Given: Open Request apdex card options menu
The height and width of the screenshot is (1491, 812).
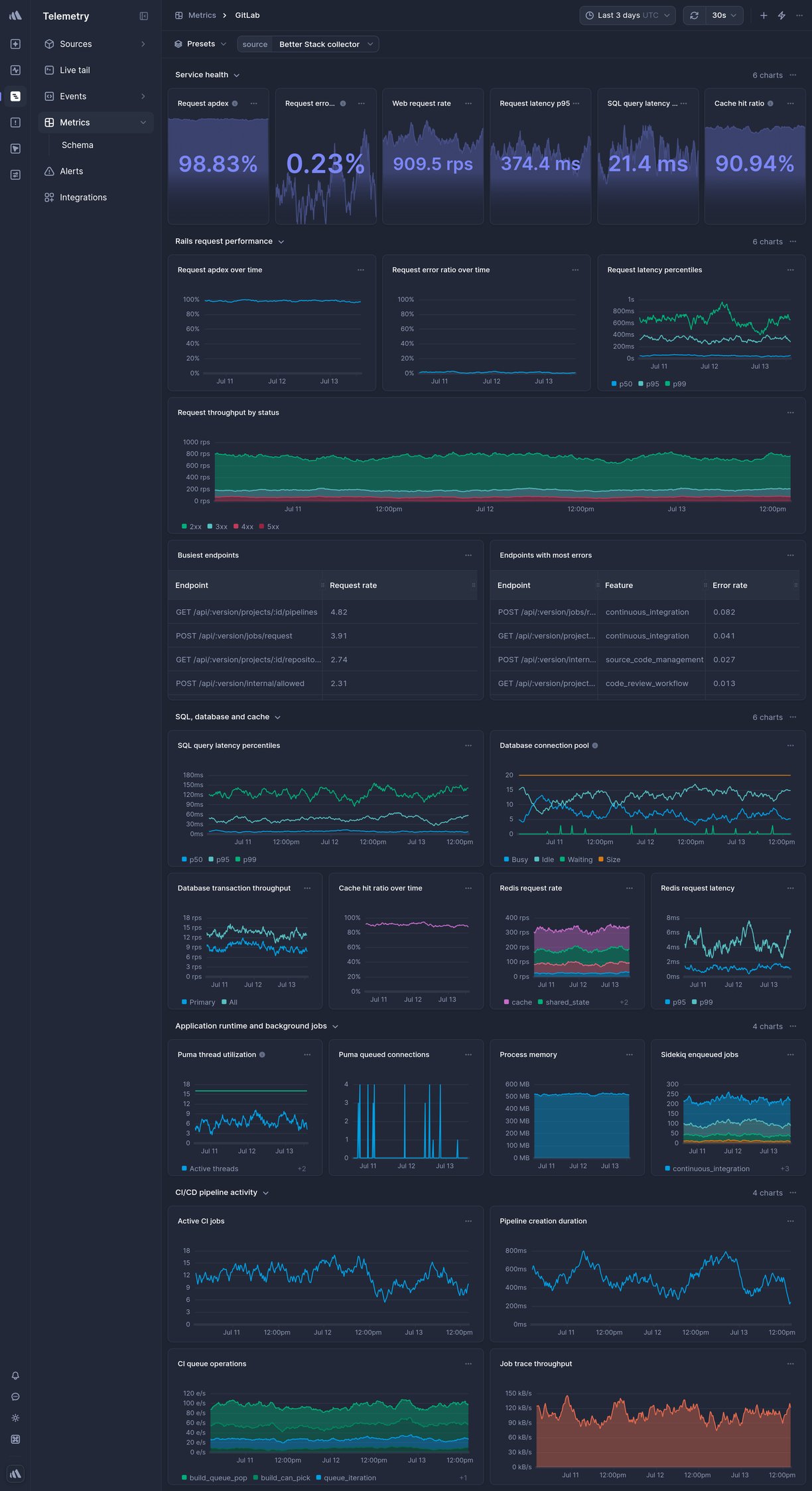Looking at the screenshot, I should 254,104.
